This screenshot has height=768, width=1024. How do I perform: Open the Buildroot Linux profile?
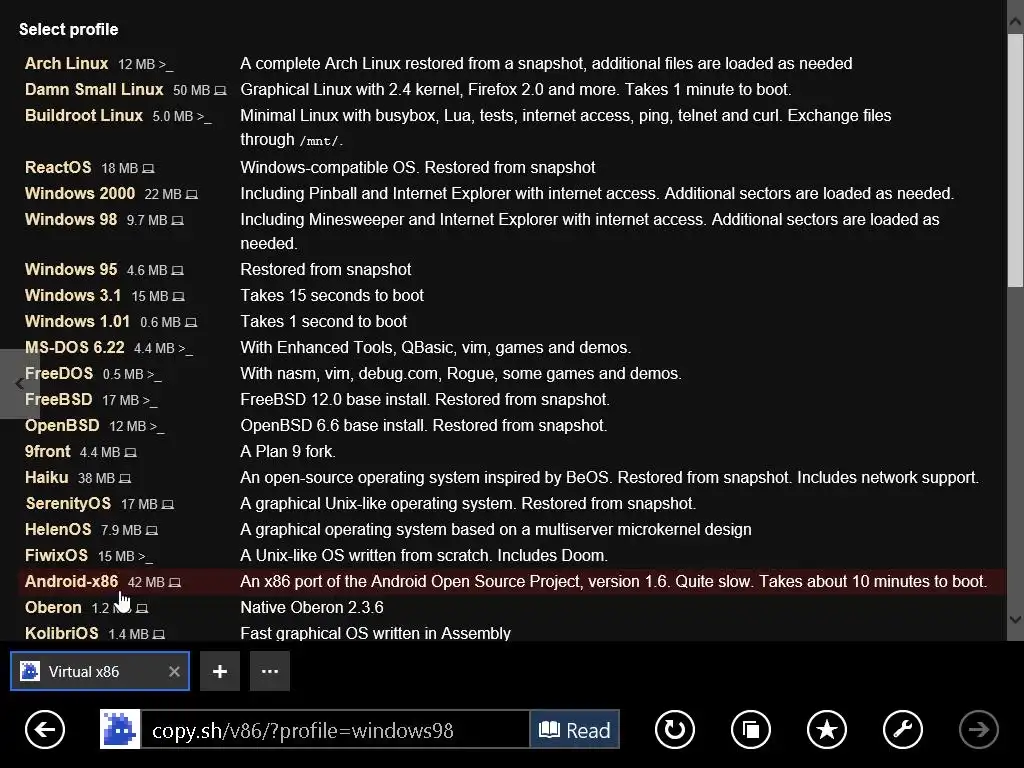[x=84, y=116]
